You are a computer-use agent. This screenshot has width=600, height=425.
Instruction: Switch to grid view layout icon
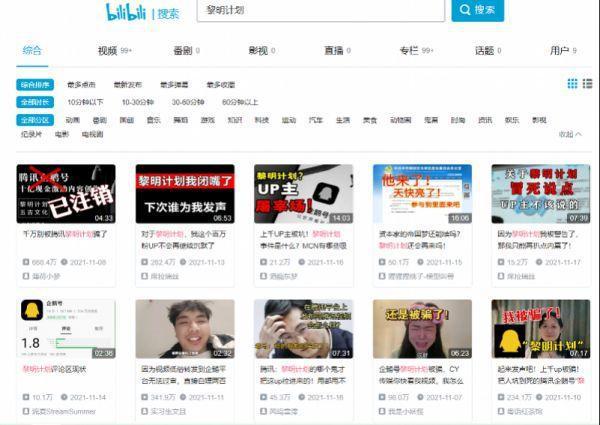point(572,84)
